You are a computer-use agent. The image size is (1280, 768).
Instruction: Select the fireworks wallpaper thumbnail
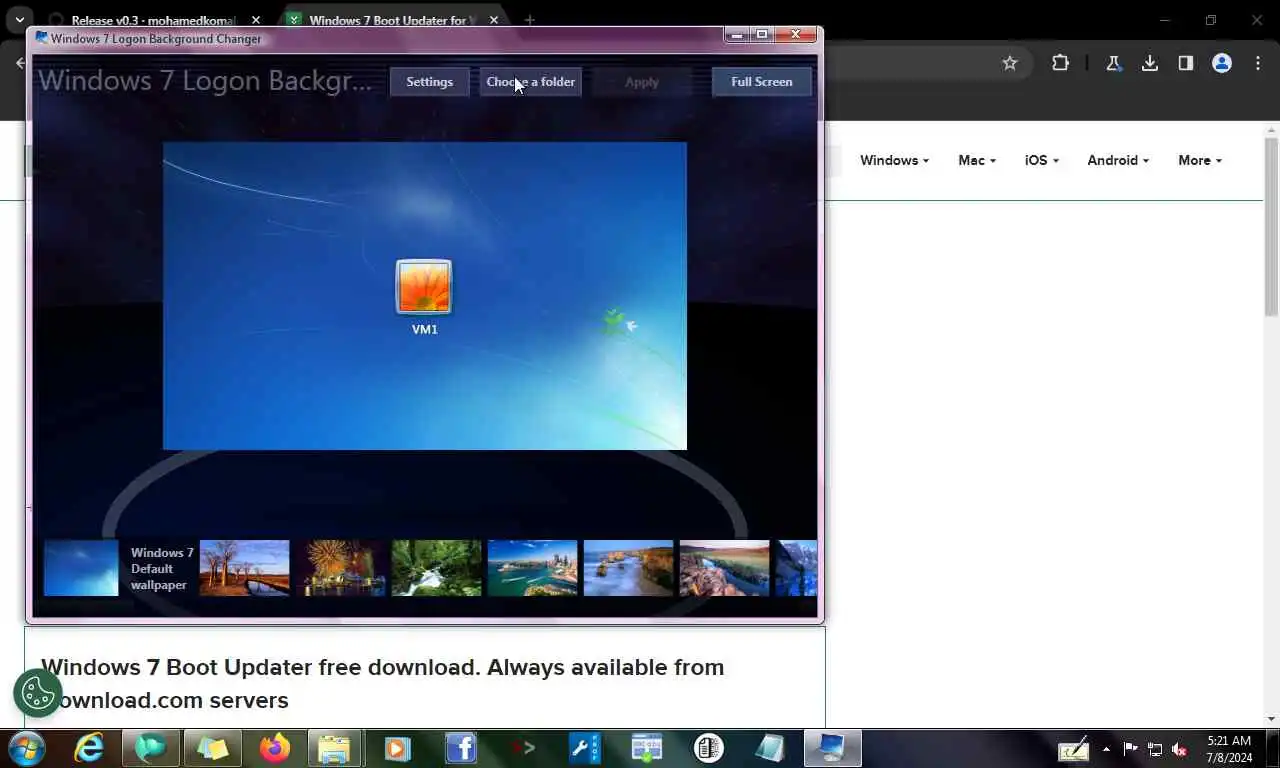[x=340, y=568]
